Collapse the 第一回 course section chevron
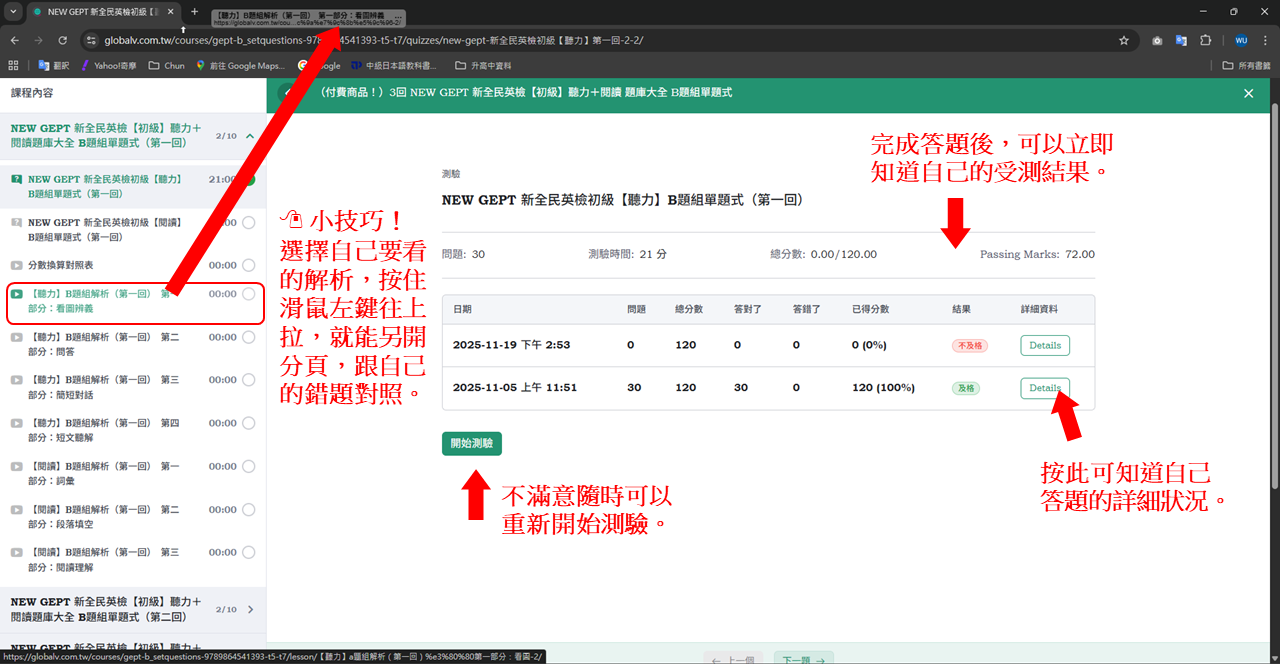Screen dimensions: 1280x664 (250, 136)
